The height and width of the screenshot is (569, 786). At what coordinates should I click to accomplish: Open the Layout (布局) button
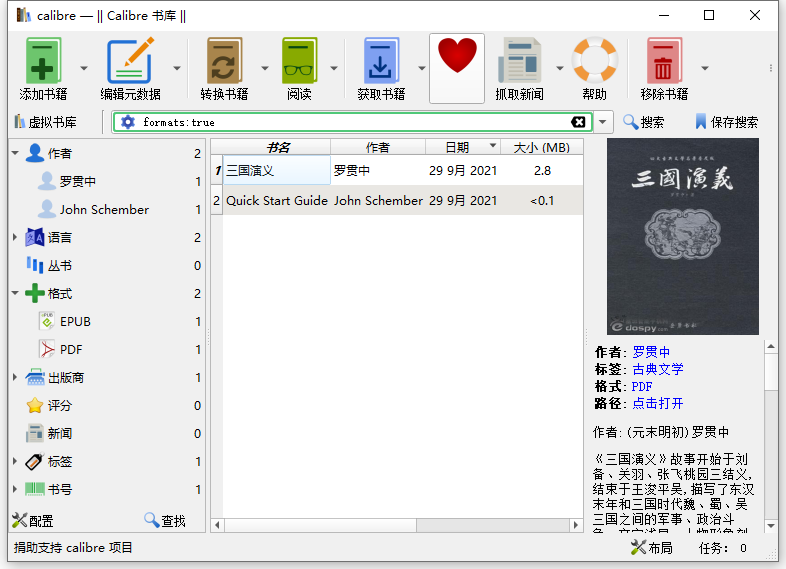coord(652,548)
